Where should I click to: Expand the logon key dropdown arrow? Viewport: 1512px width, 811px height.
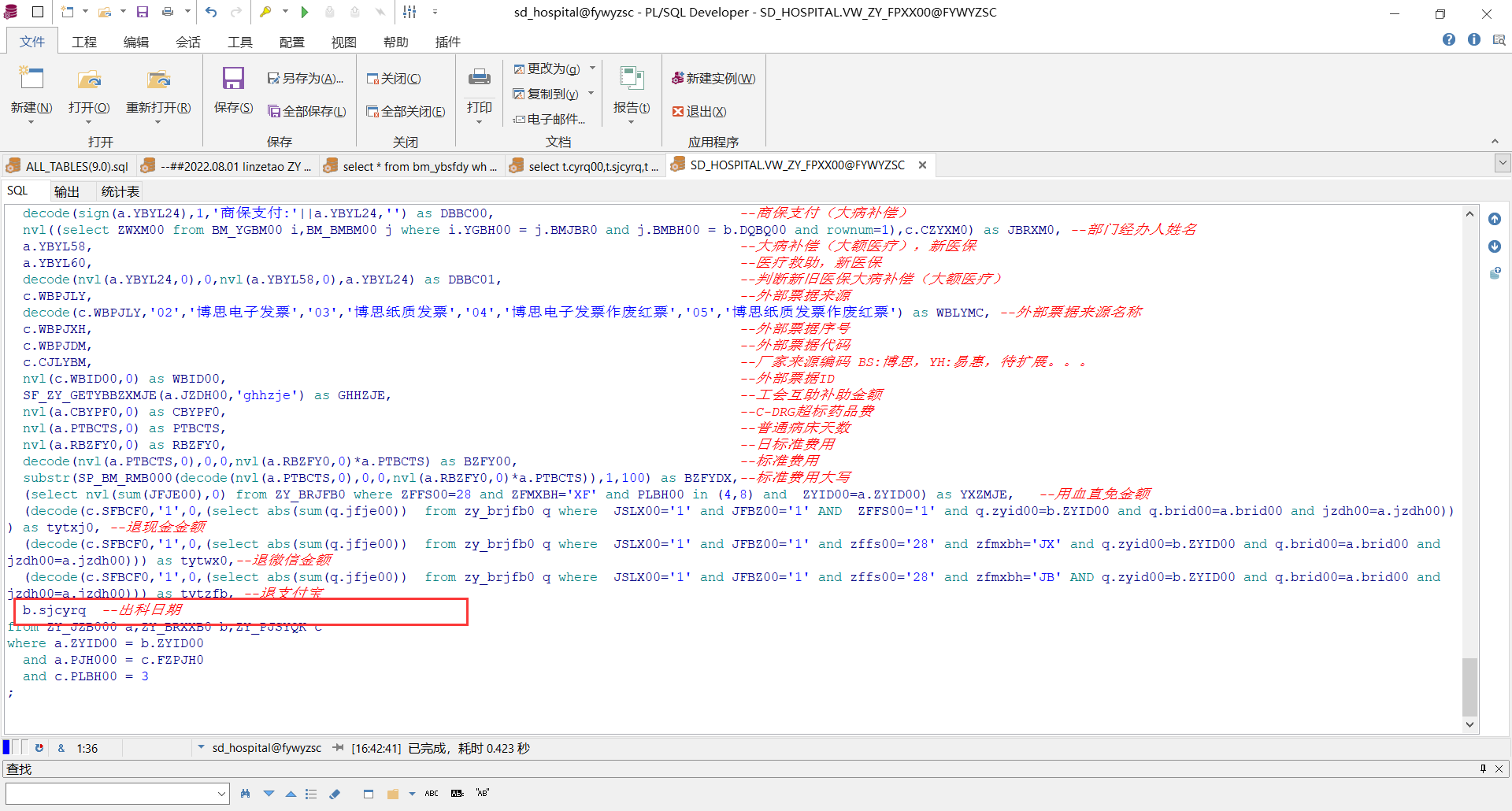(x=285, y=12)
